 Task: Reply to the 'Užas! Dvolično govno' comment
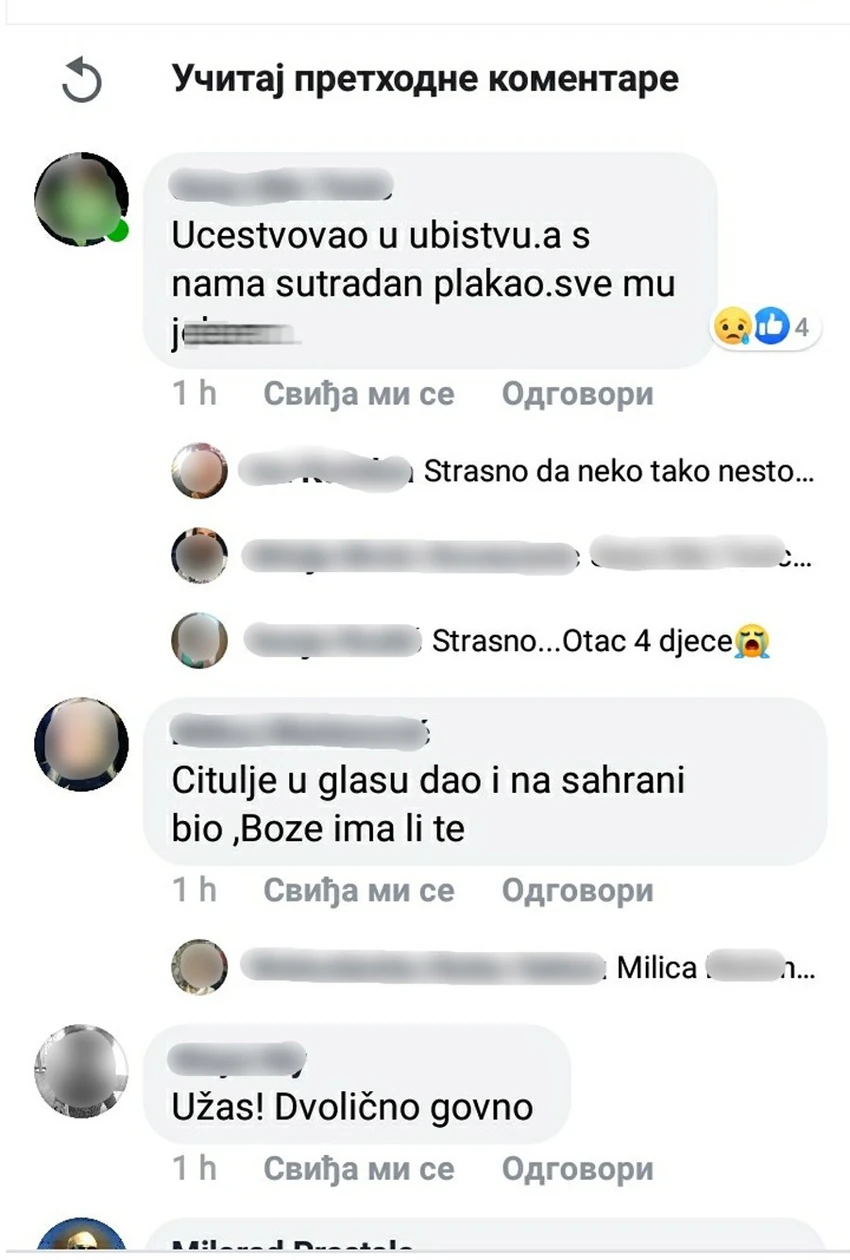pyautogui.click(x=577, y=1168)
